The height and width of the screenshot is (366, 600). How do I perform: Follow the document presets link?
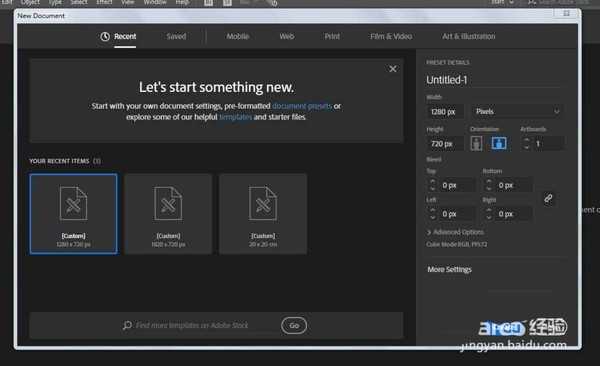point(302,106)
